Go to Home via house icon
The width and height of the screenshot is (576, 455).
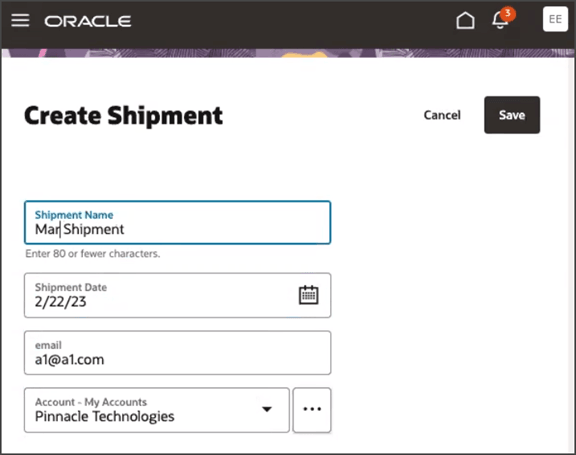click(465, 20)
